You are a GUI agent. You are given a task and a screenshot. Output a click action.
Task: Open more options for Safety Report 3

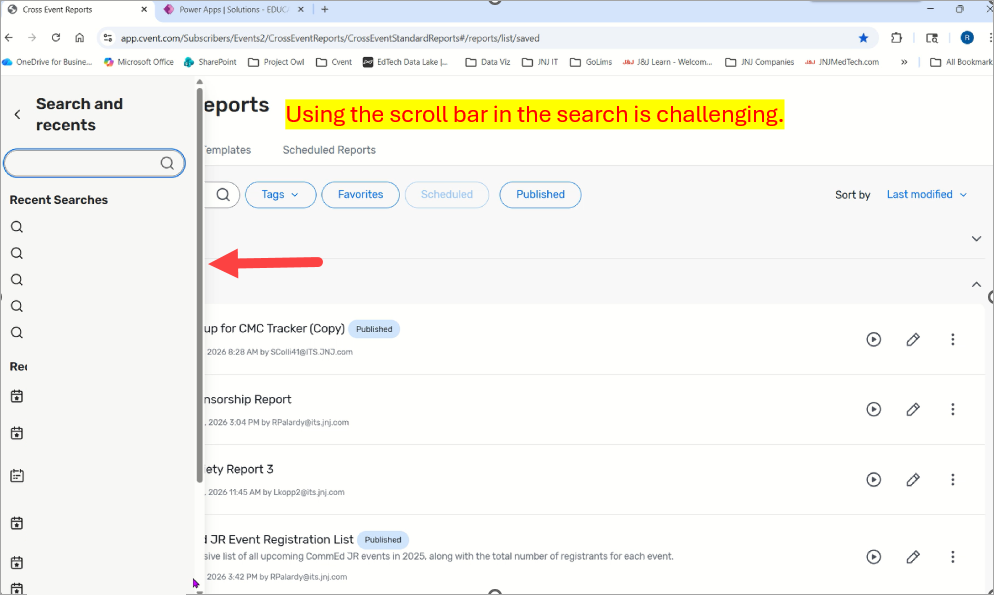[x=952, y=479]
